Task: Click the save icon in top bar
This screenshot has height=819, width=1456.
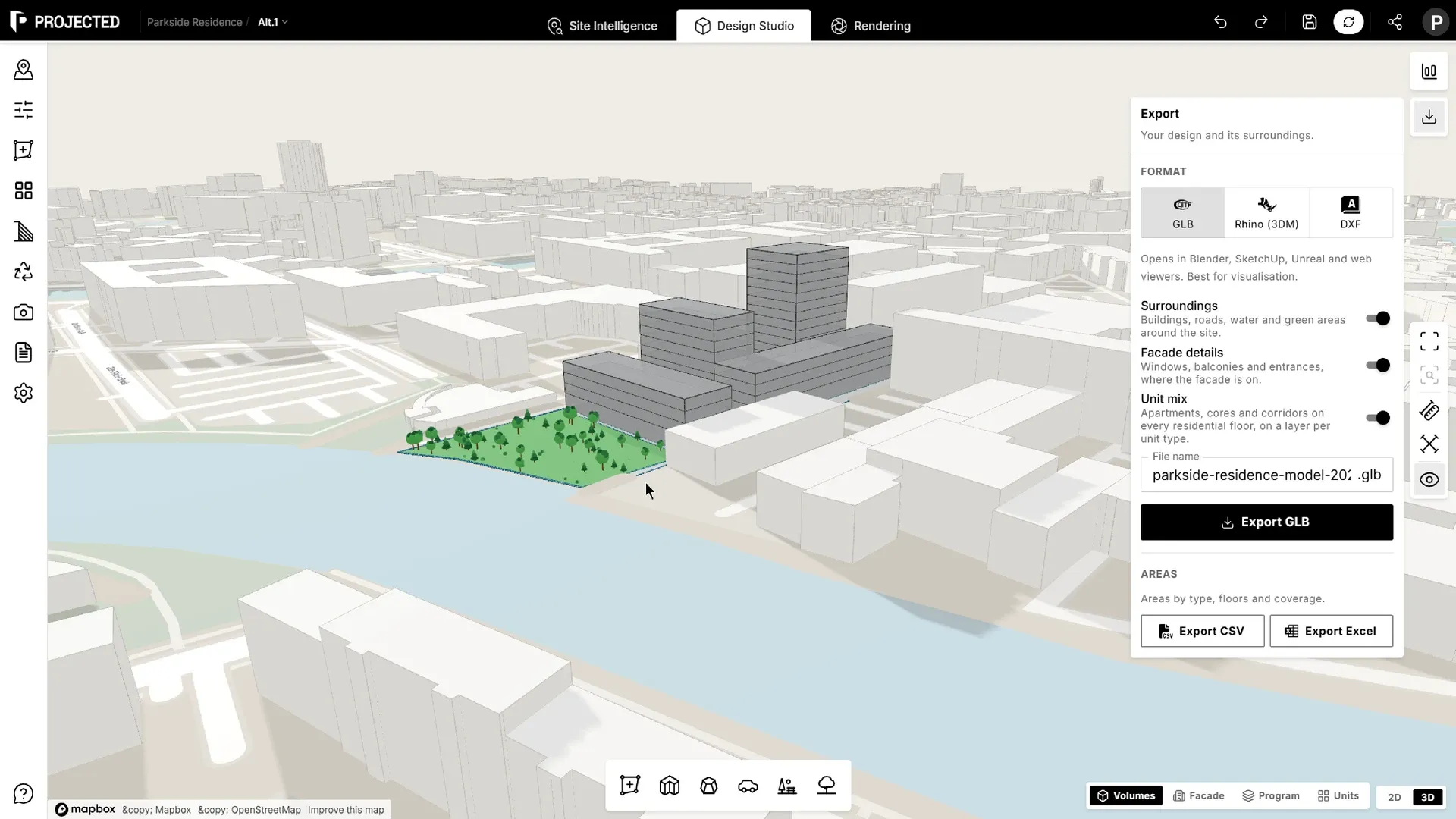Action: 1310,22
